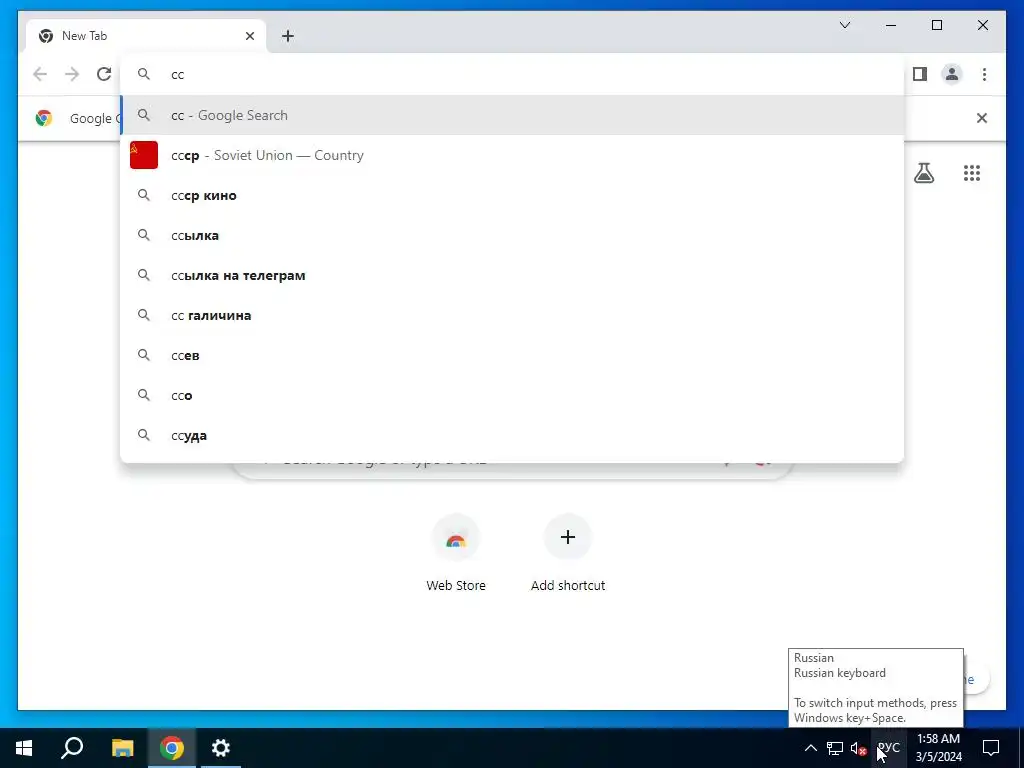Go back using the back arrow
1024x768 pixels.
(x=40, y=74)
